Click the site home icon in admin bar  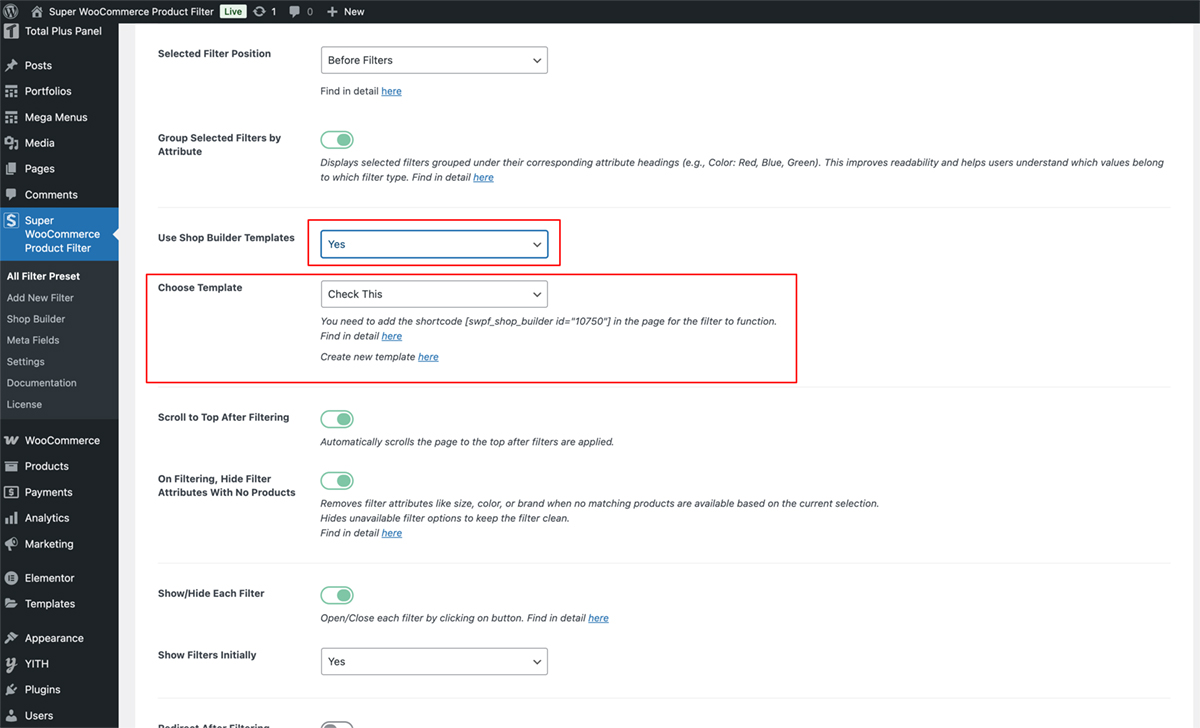click(x=37, y=12)
